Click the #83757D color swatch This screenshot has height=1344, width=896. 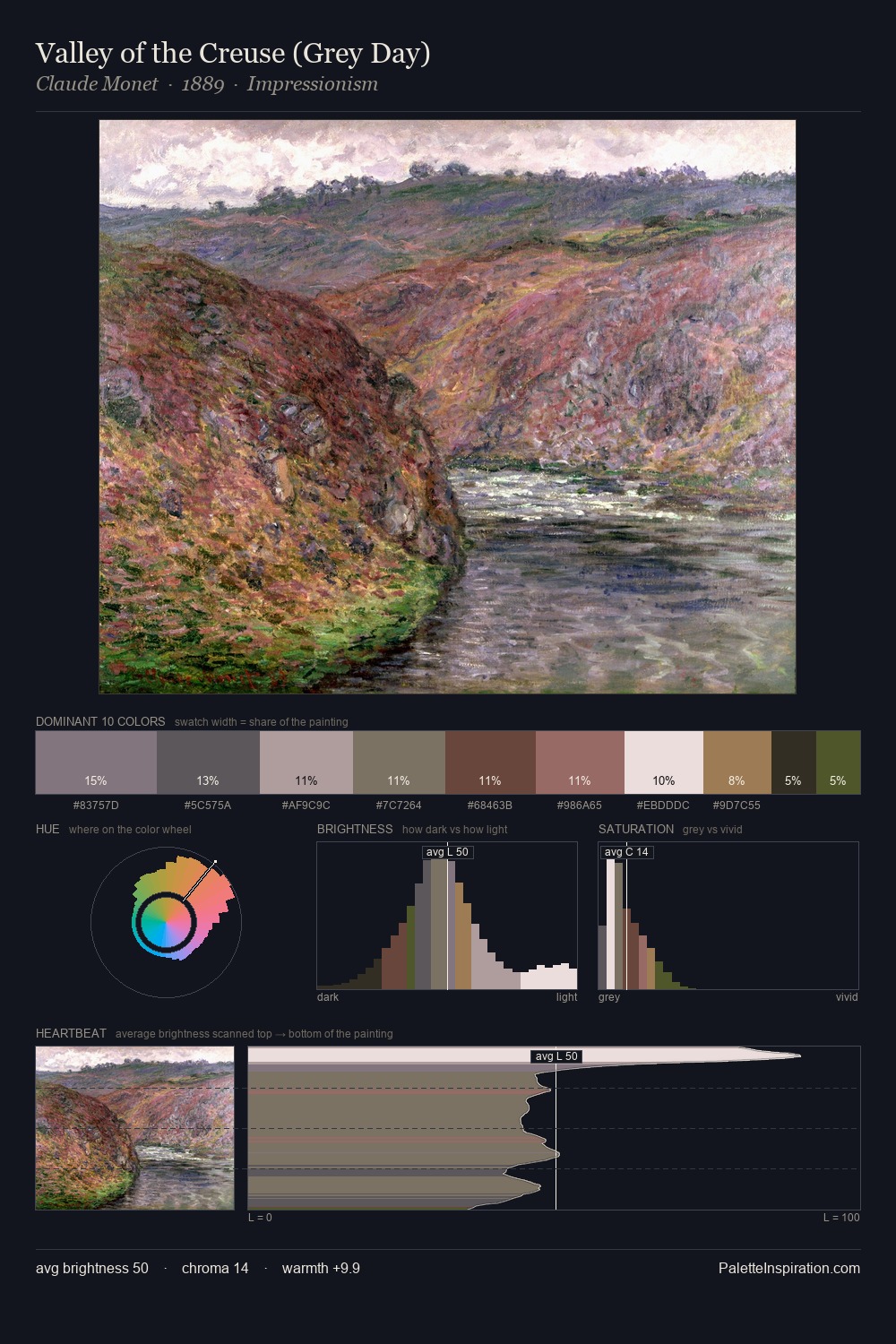click(96, 762)
